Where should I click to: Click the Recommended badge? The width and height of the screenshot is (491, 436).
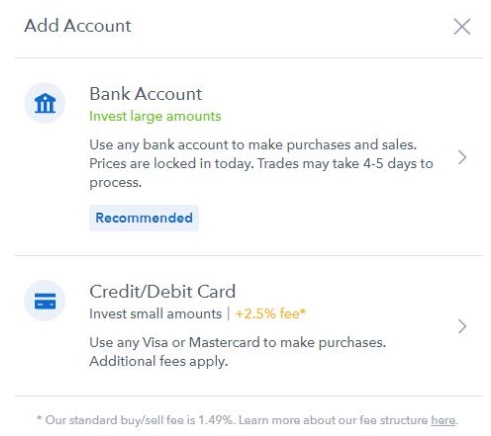click(144, 218)
